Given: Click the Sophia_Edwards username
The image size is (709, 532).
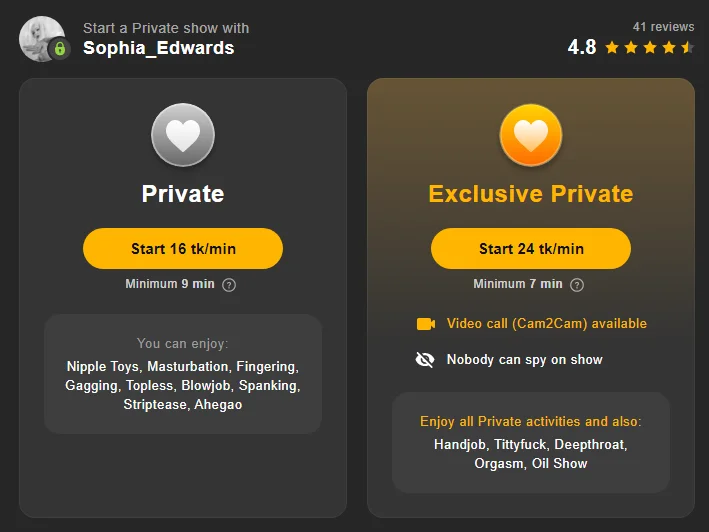Looking at the screenshot, I should 158,48.
